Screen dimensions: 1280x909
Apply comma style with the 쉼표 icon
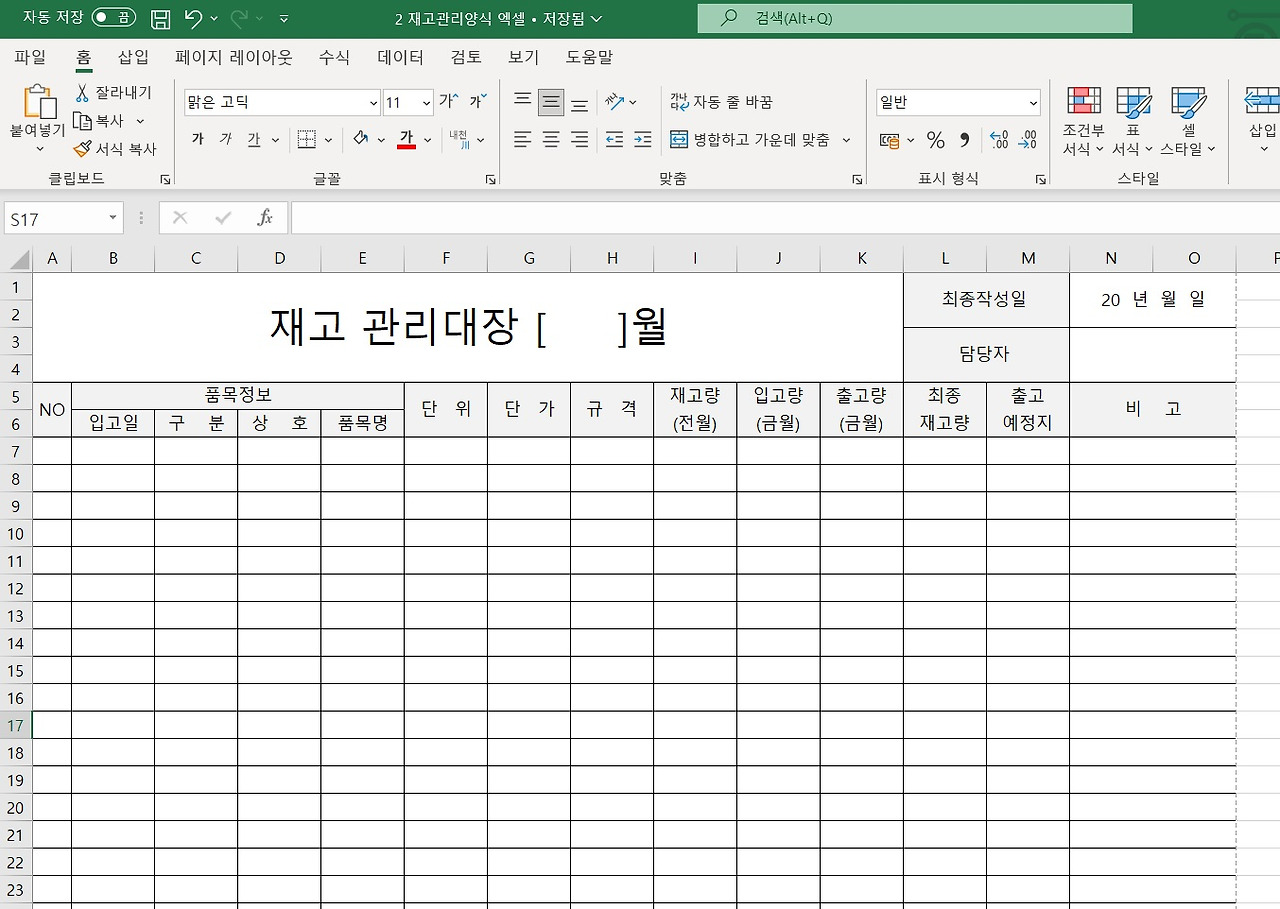pyautogui.click(x=963, y=140)
